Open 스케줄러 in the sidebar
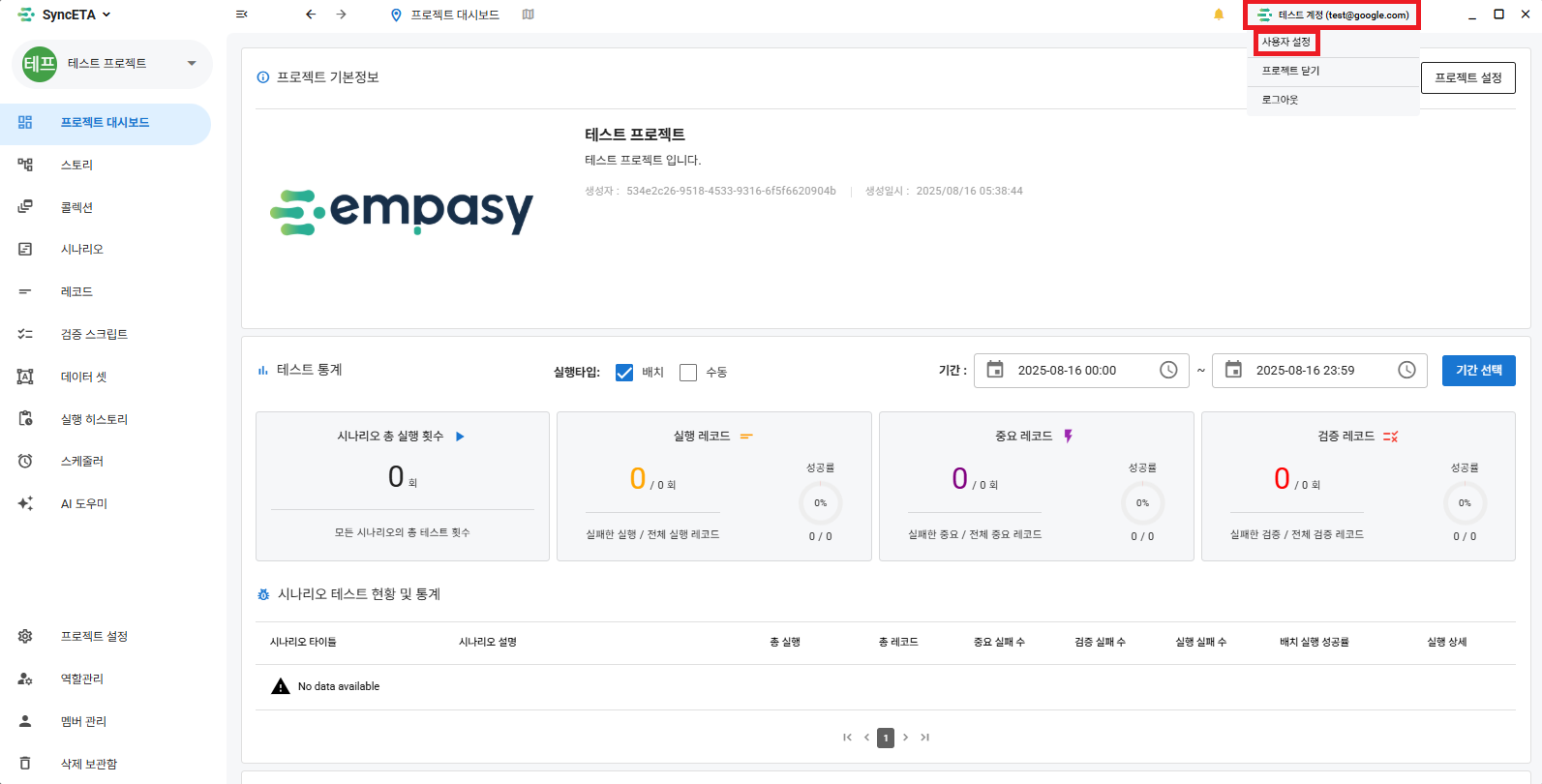 [82, 461]
